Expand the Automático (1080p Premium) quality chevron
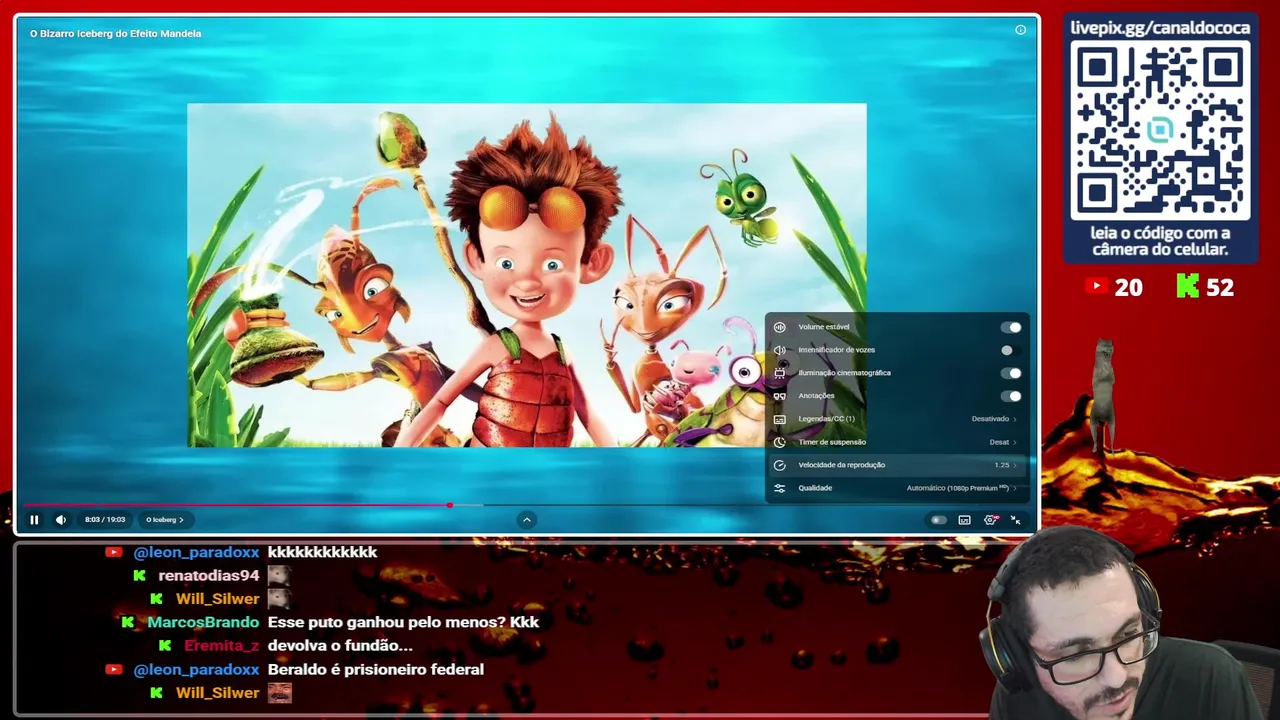The height and width of the screenshot is (720, 1280). pyautogui.click(x=1015, y=488)
